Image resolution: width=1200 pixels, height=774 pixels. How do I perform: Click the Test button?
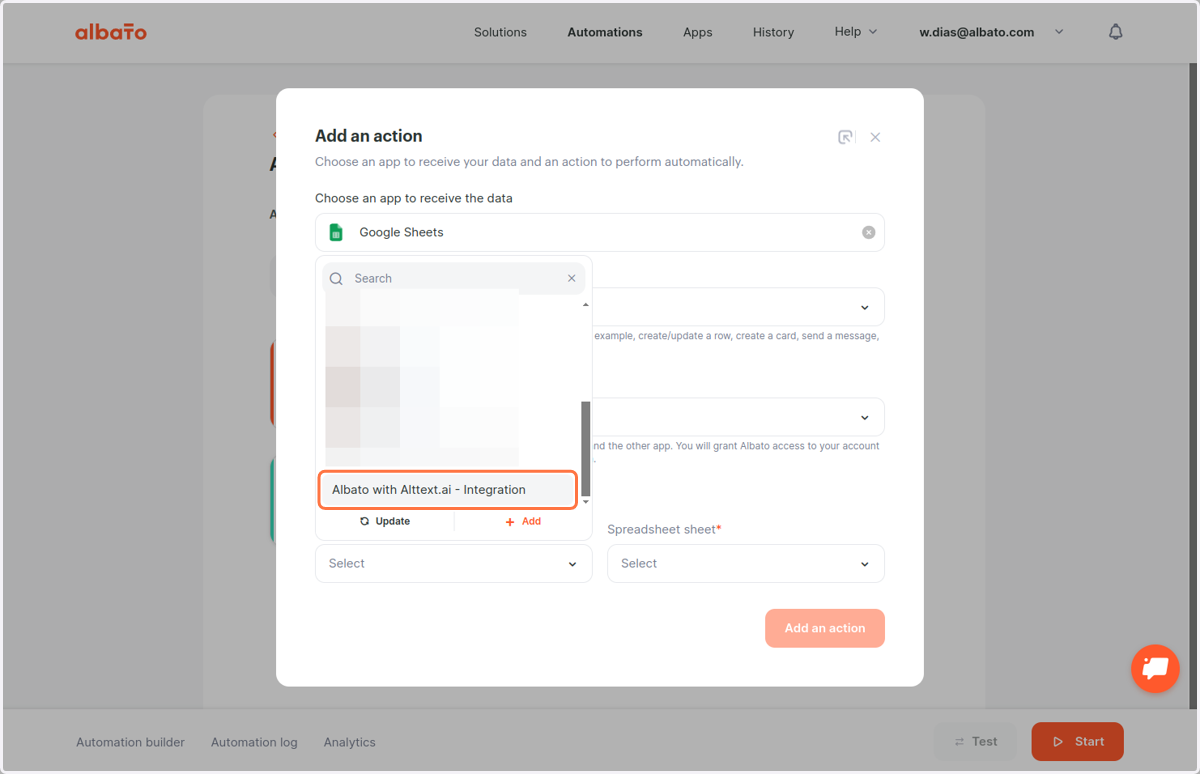click(x=975, y=741)
